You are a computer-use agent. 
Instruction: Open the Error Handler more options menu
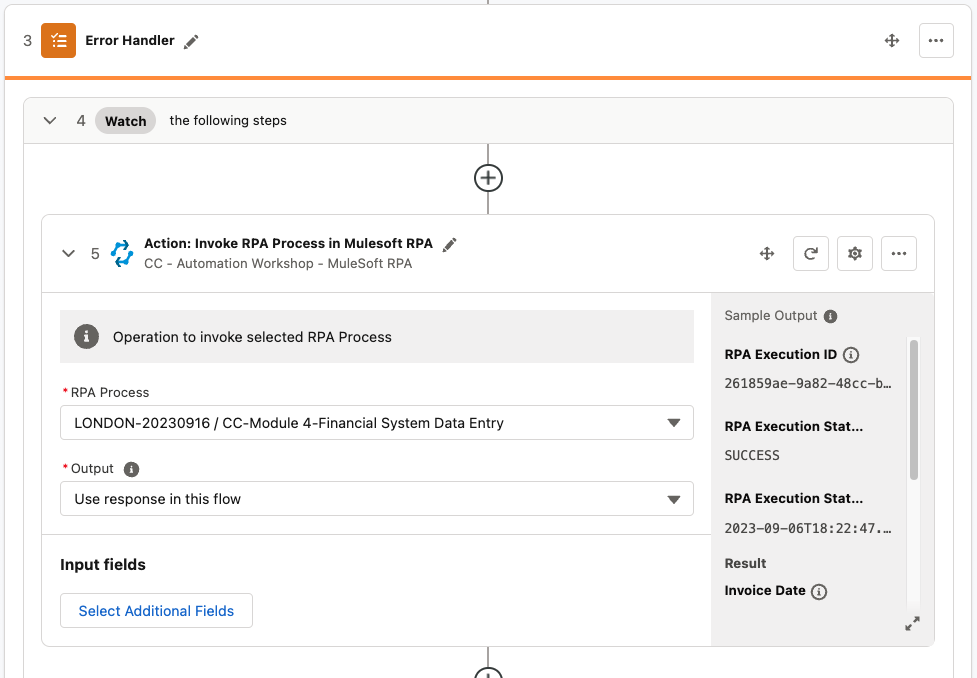pos(936,41)
